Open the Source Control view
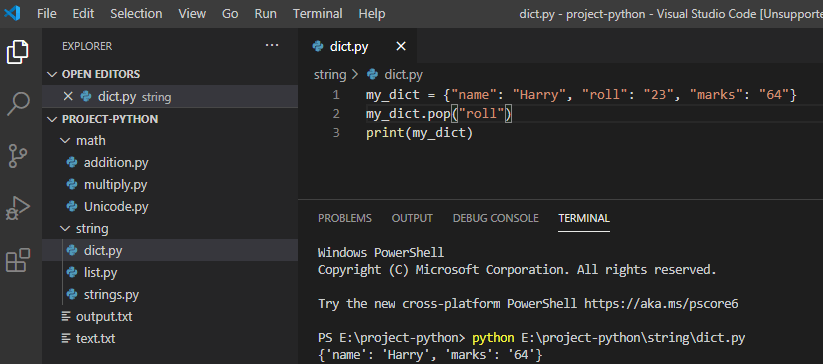This screenshot has width=823, height=364. (x=17, y=156)
